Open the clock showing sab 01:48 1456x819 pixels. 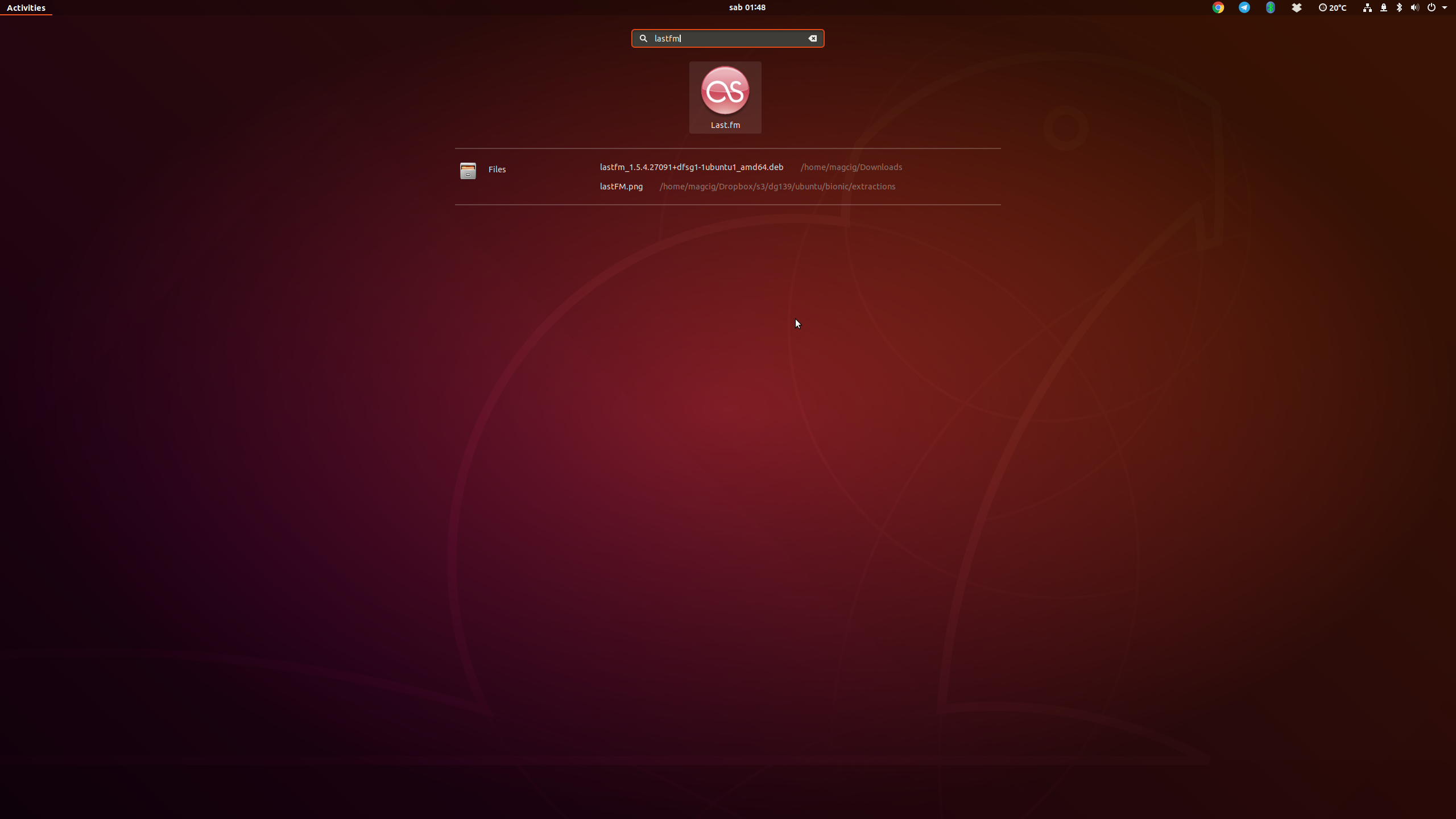pyautogui.click(x=747, y=7)
